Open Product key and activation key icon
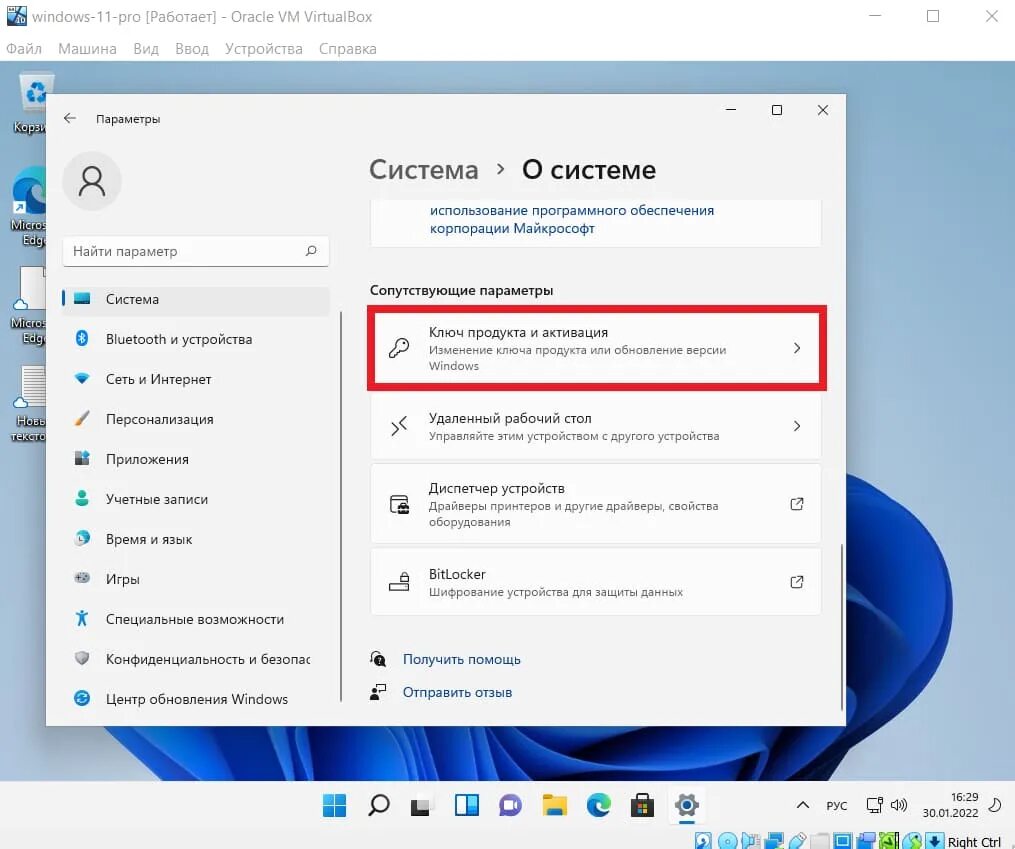This screenshot has height=849, width=1015. 399,348
